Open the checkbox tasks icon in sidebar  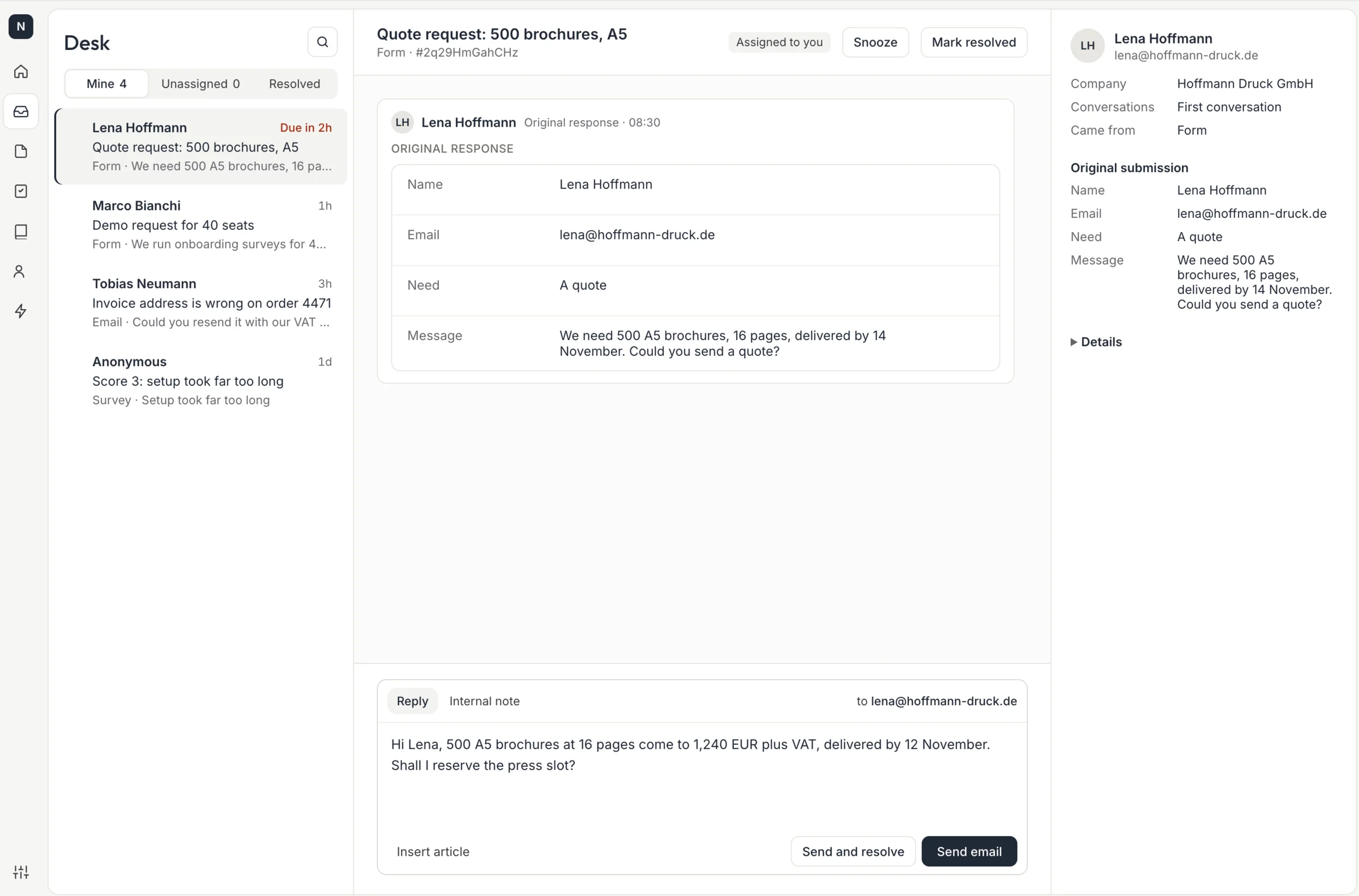tap(20, 191)
